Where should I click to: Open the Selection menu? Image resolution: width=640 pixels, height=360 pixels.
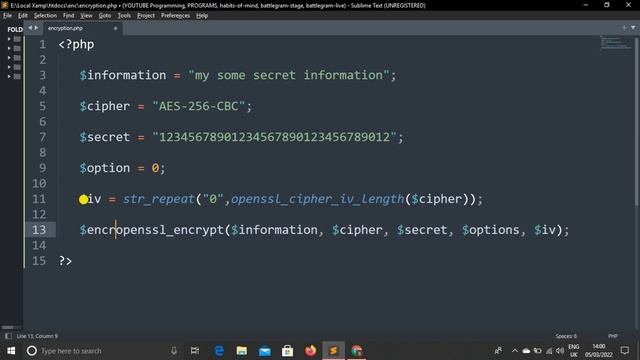click(45, 16)
